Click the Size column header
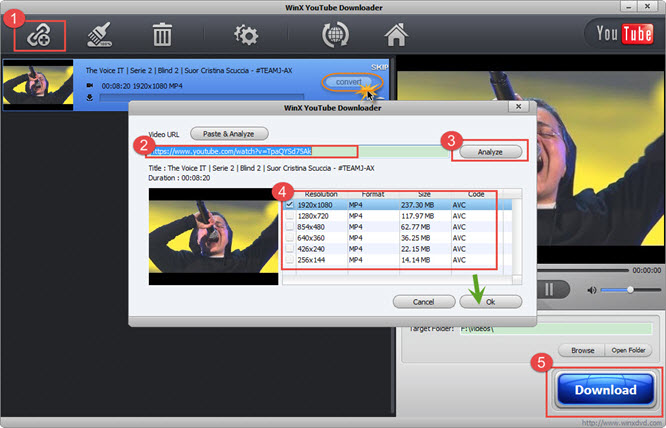 [x=425, y=194]
